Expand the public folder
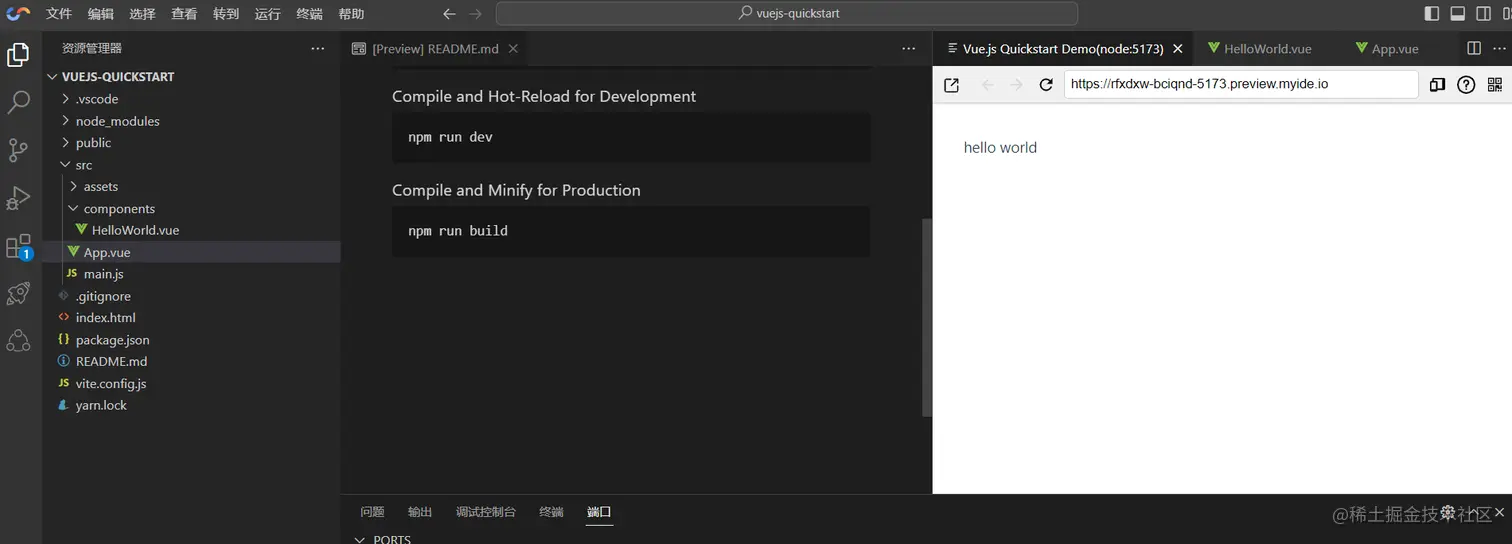 click(191, 143)
